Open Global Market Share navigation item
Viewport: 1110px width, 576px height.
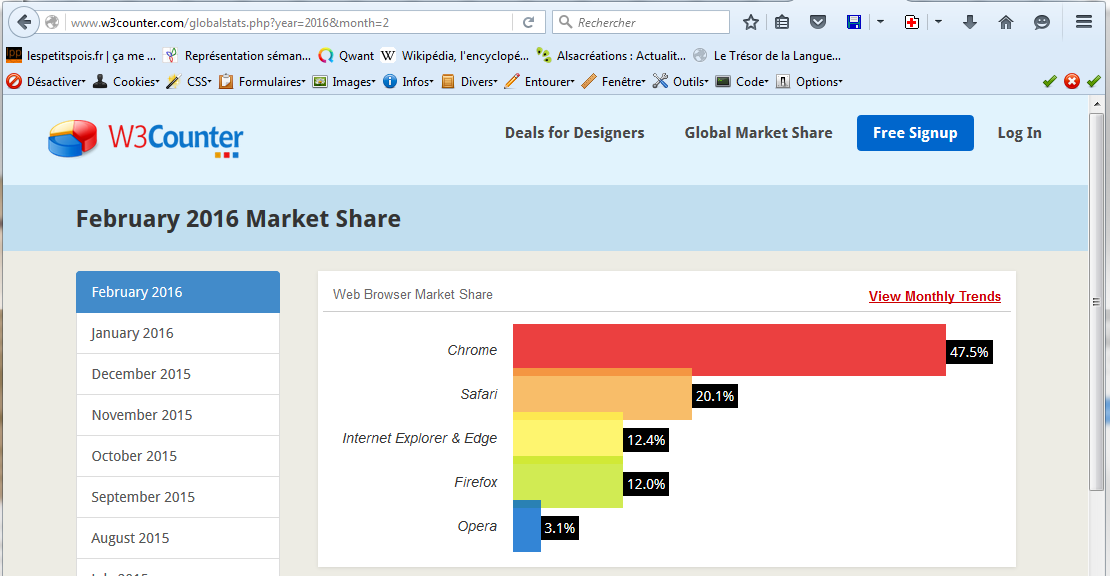point(758,133)
